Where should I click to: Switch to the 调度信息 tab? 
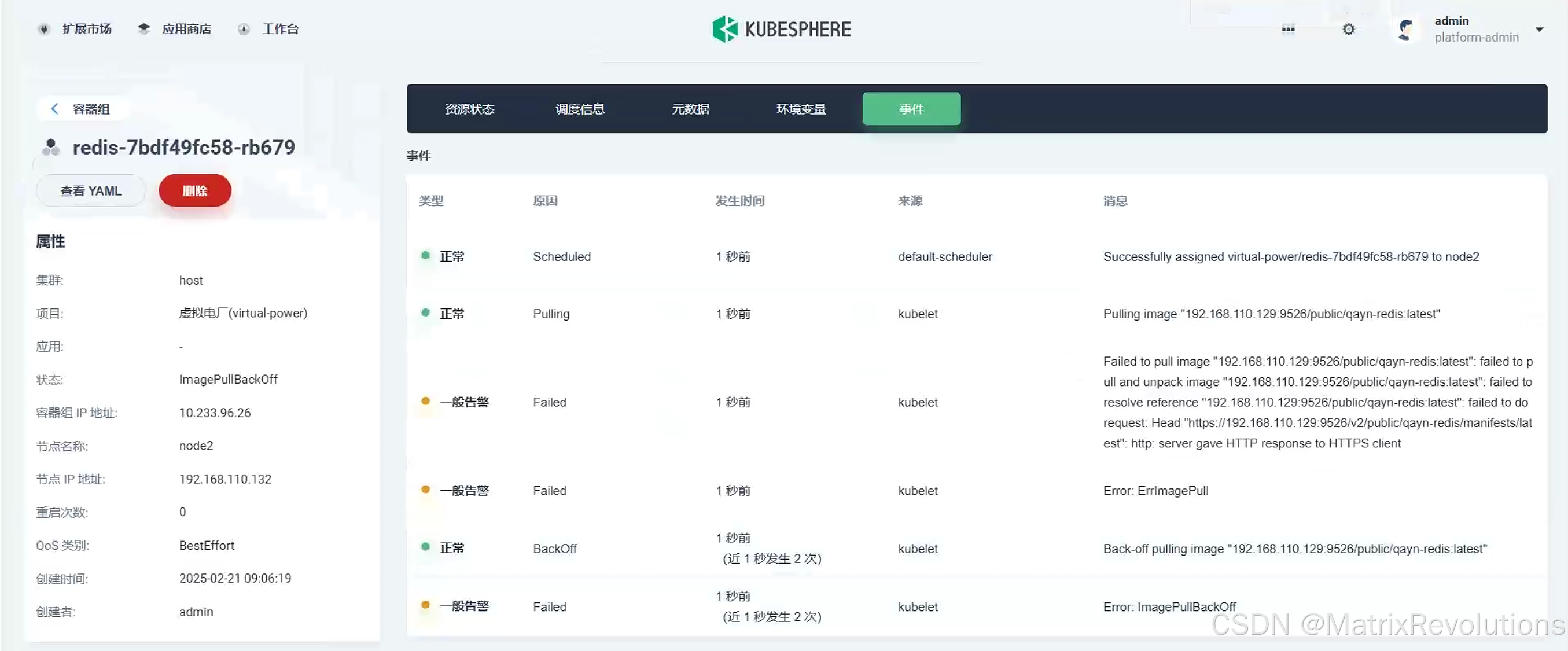point(580,109)
